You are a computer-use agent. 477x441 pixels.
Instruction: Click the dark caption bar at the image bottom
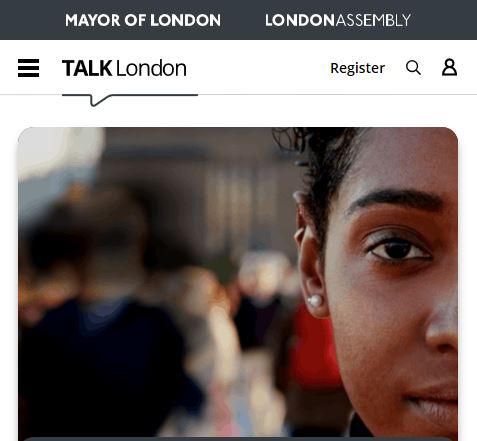tap(238, 439)
